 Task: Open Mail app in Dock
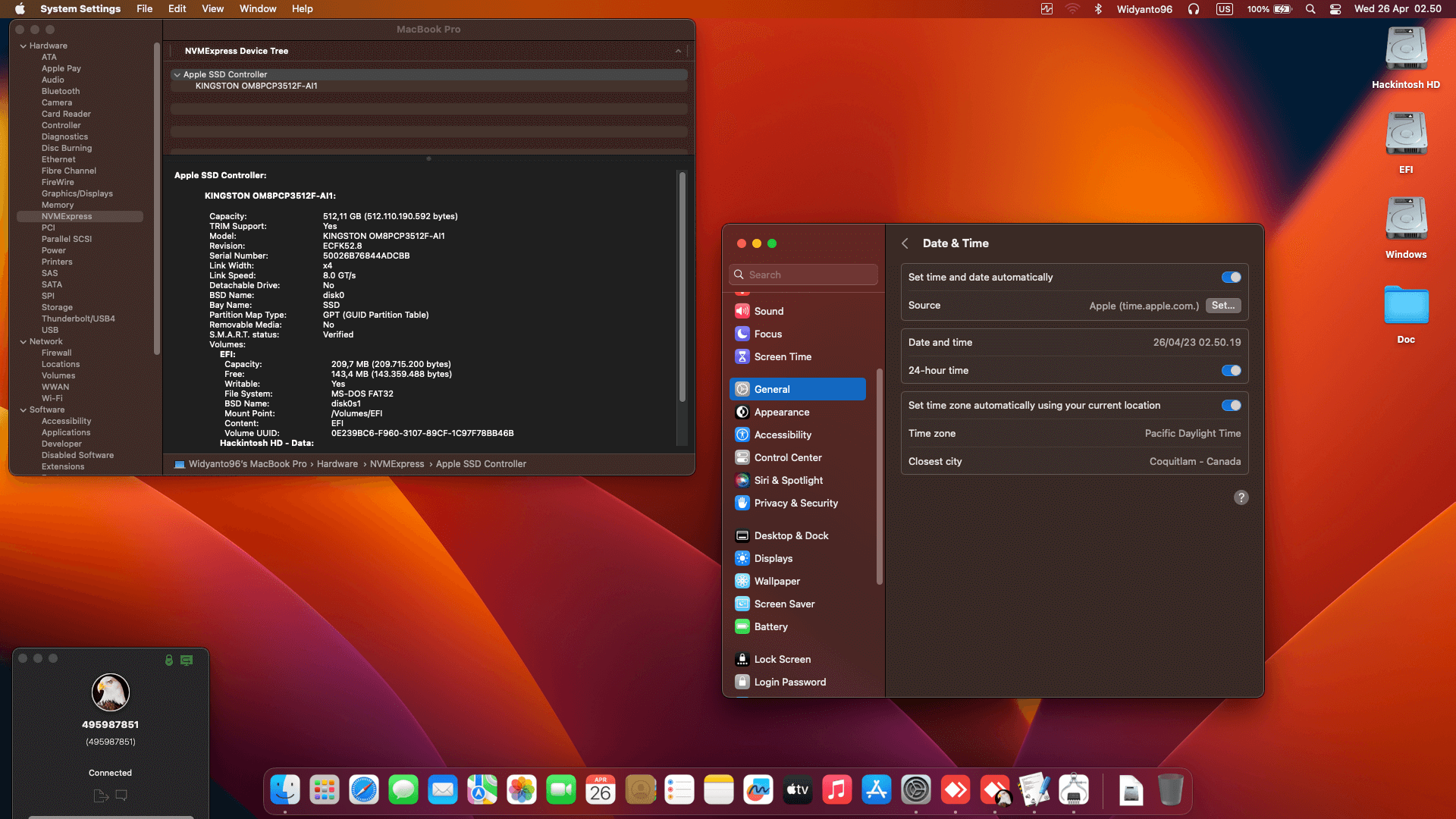(443, 790)
